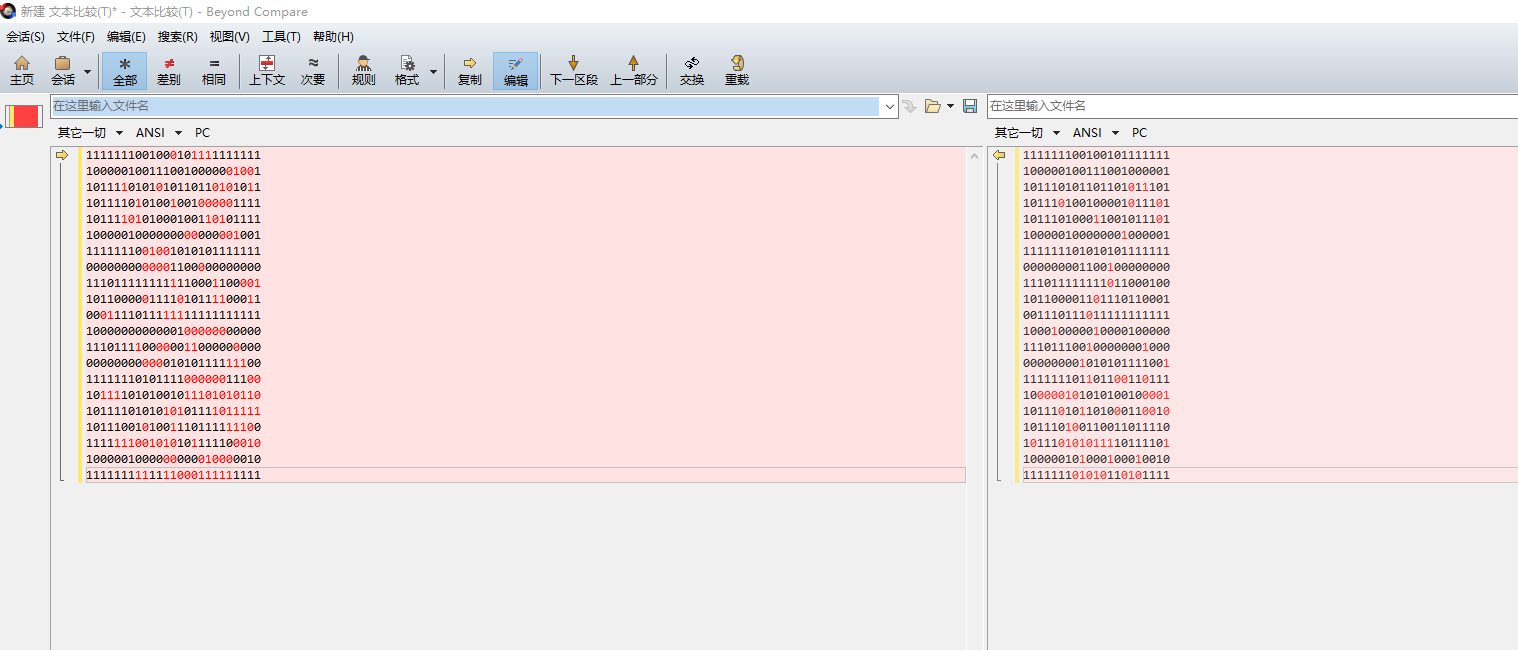
Task: Click the 重载 reload icon
Action: click(737, 70)
